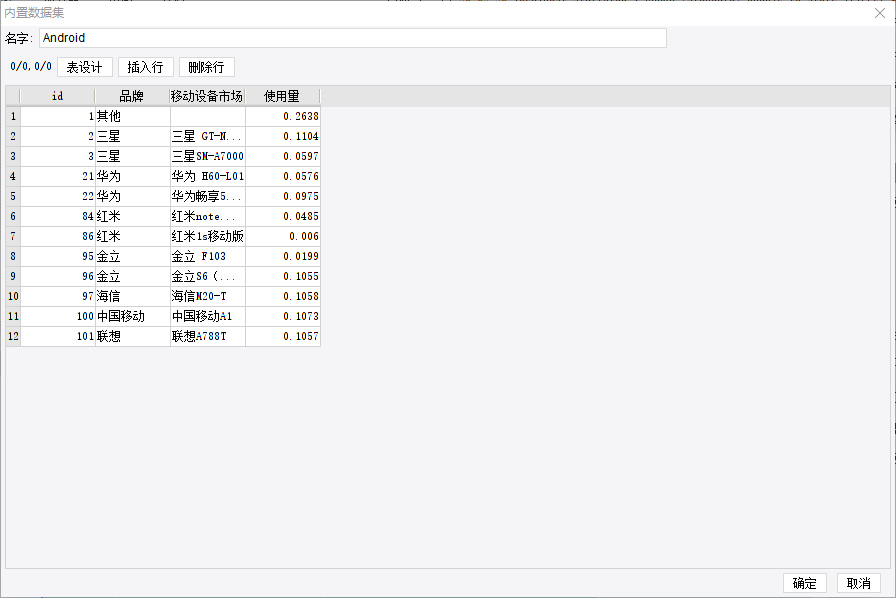Screen dimensions: 896x598
Task: Select row number 1 header
Action: tap(13, 116)
